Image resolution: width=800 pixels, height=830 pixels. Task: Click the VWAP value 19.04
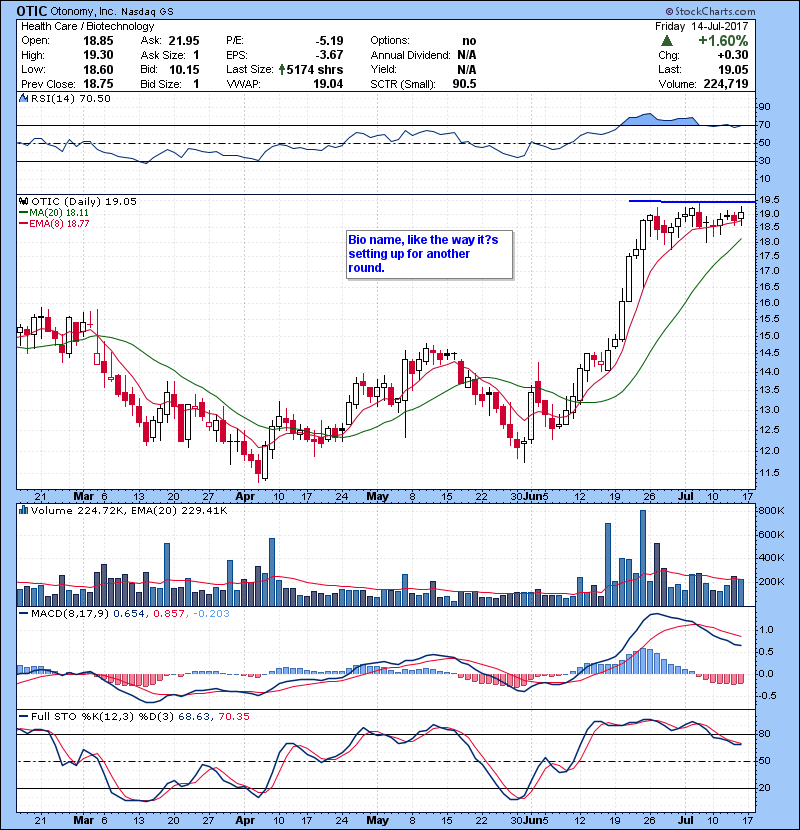pyautogui.click(x=328, y=84)
